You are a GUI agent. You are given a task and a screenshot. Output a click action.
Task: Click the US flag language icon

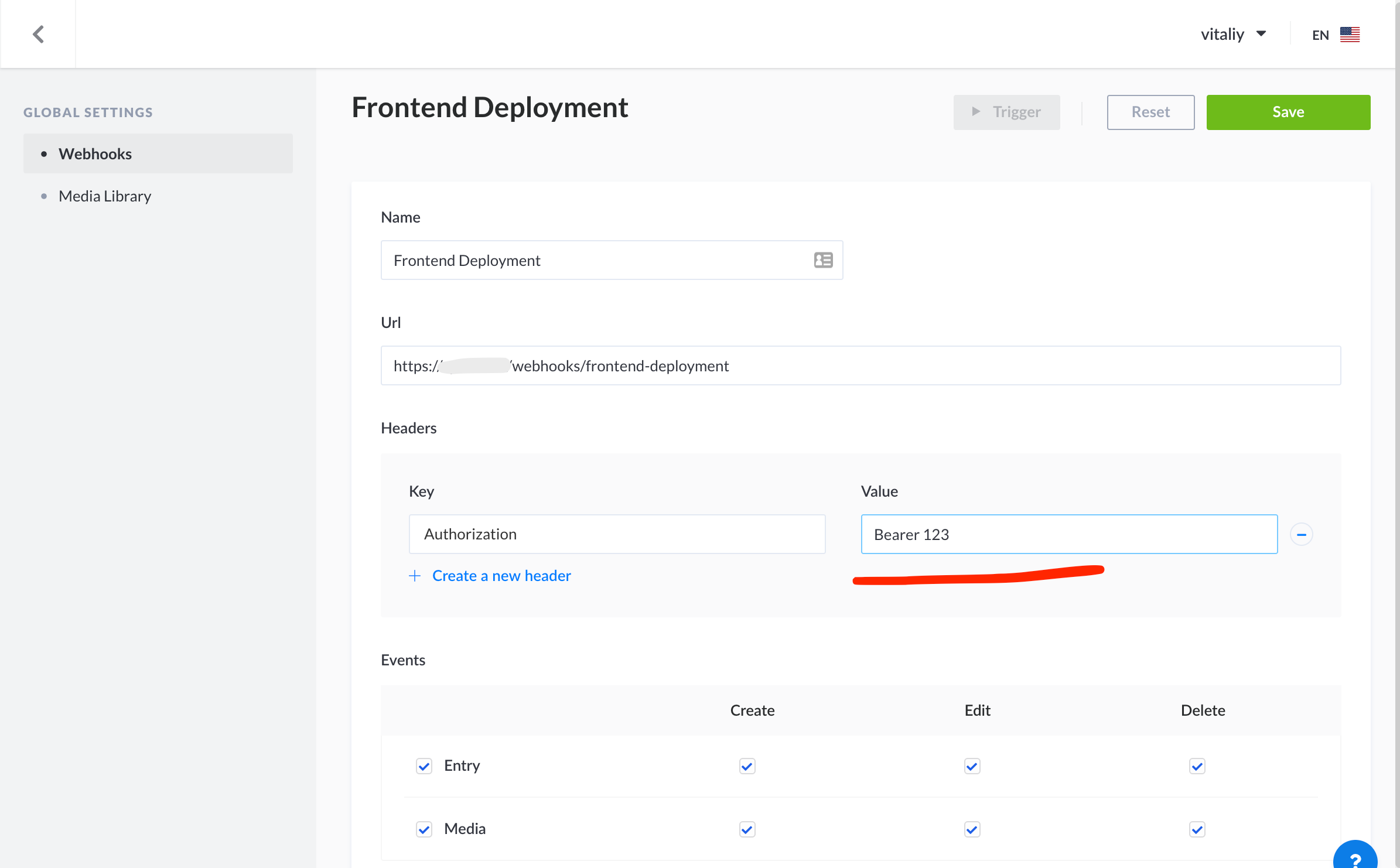(x=1350, y=35)
